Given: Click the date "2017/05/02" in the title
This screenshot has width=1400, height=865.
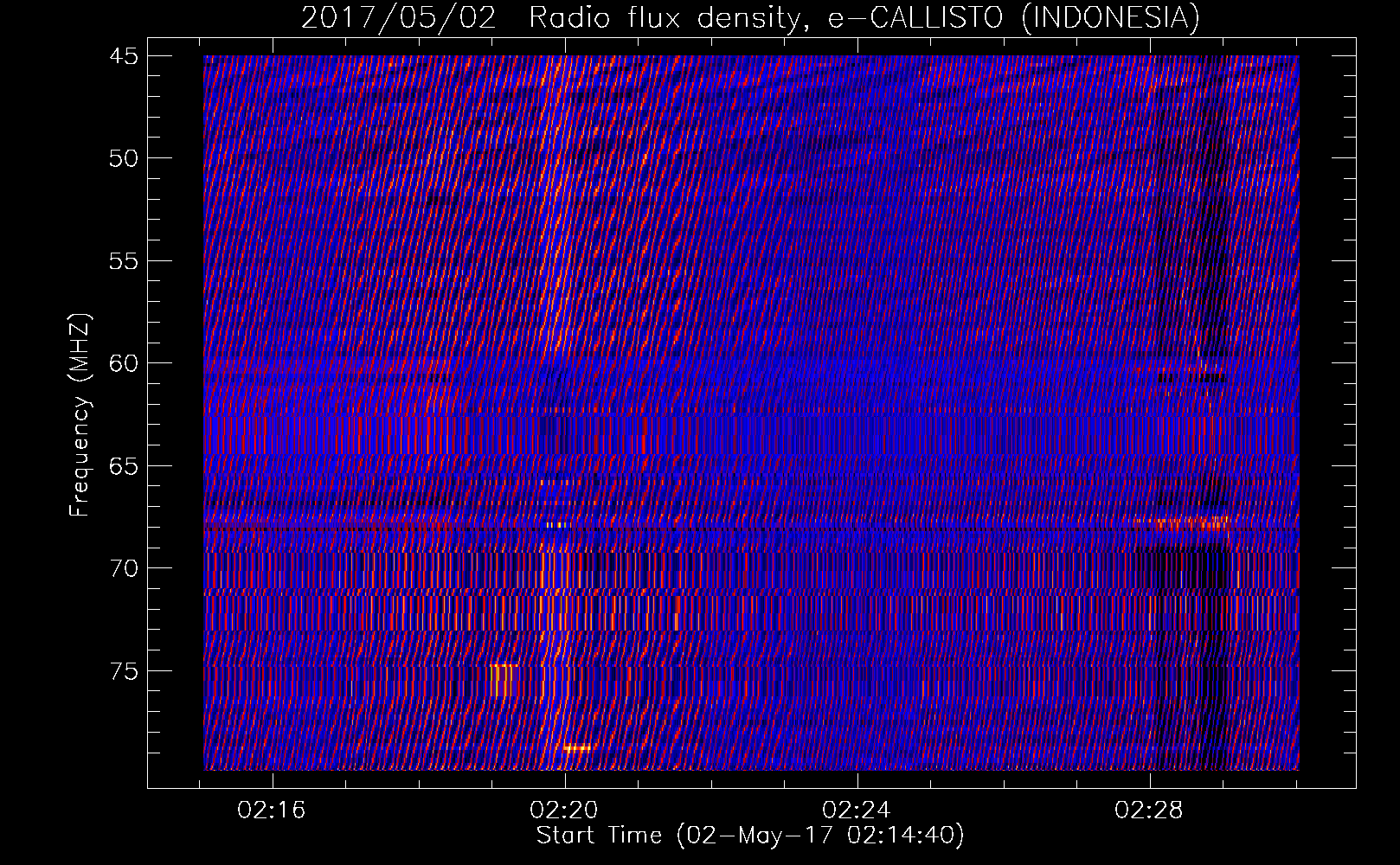Looking at the screenshot, I should click(x=399, y=17).
